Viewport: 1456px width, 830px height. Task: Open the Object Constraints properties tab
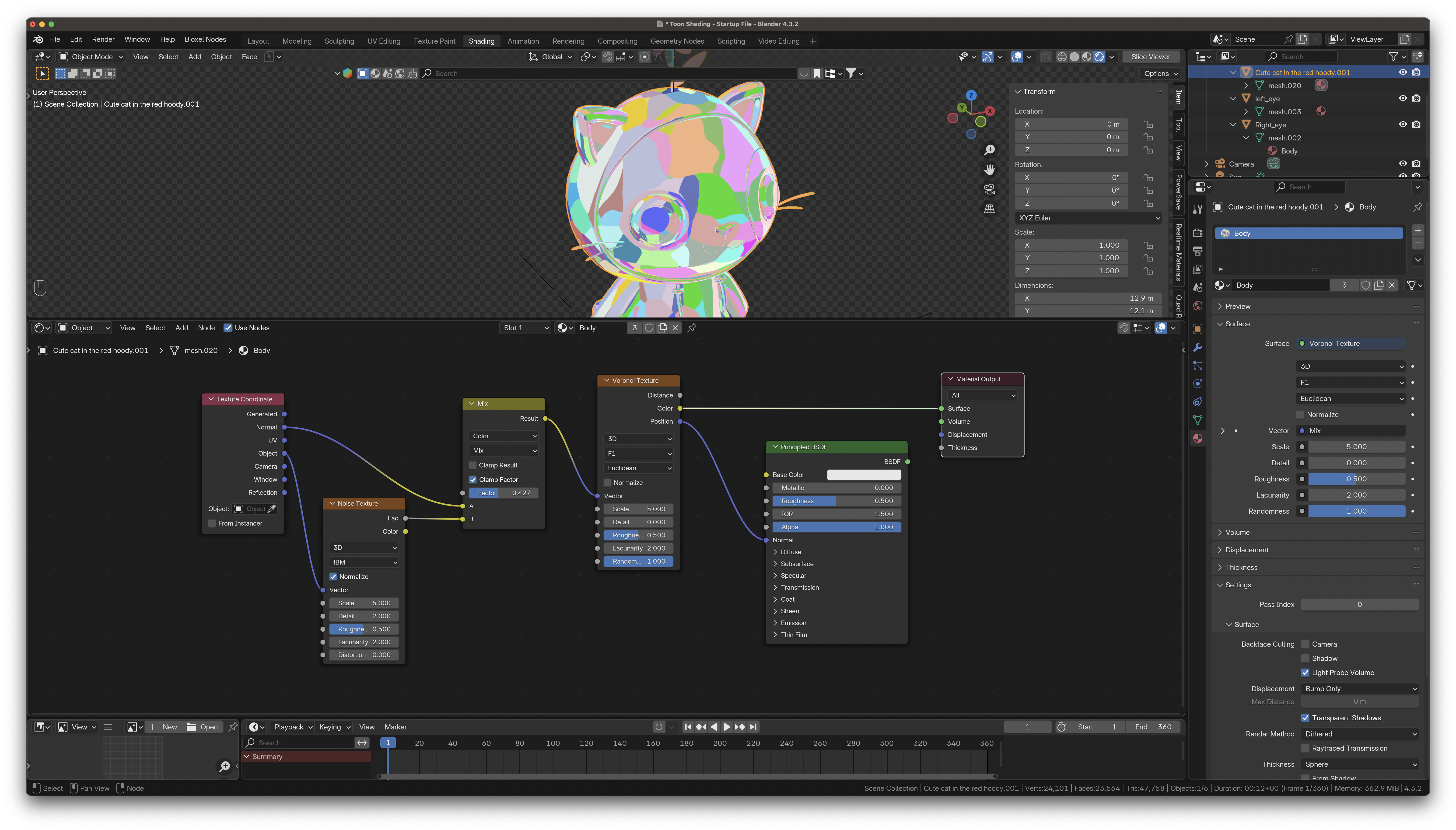click(1198, 402)
